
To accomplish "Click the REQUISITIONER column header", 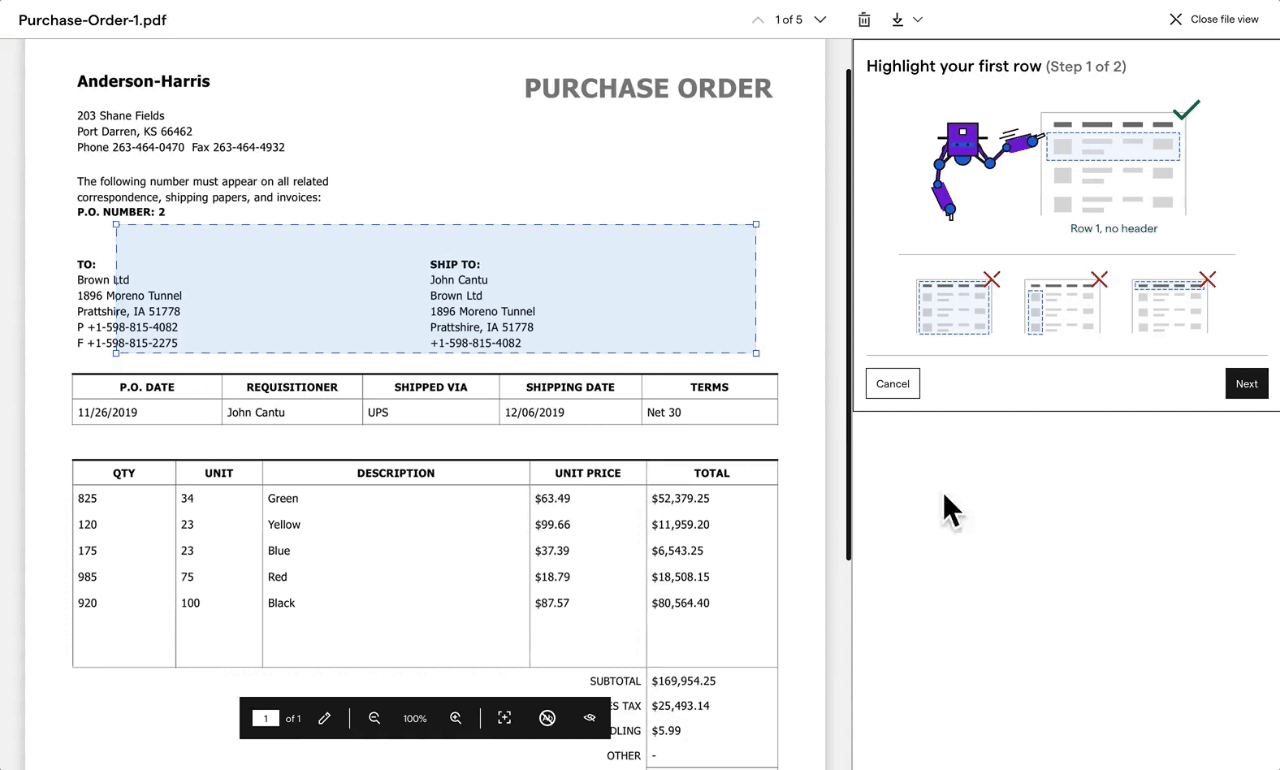I will (292, 387).
